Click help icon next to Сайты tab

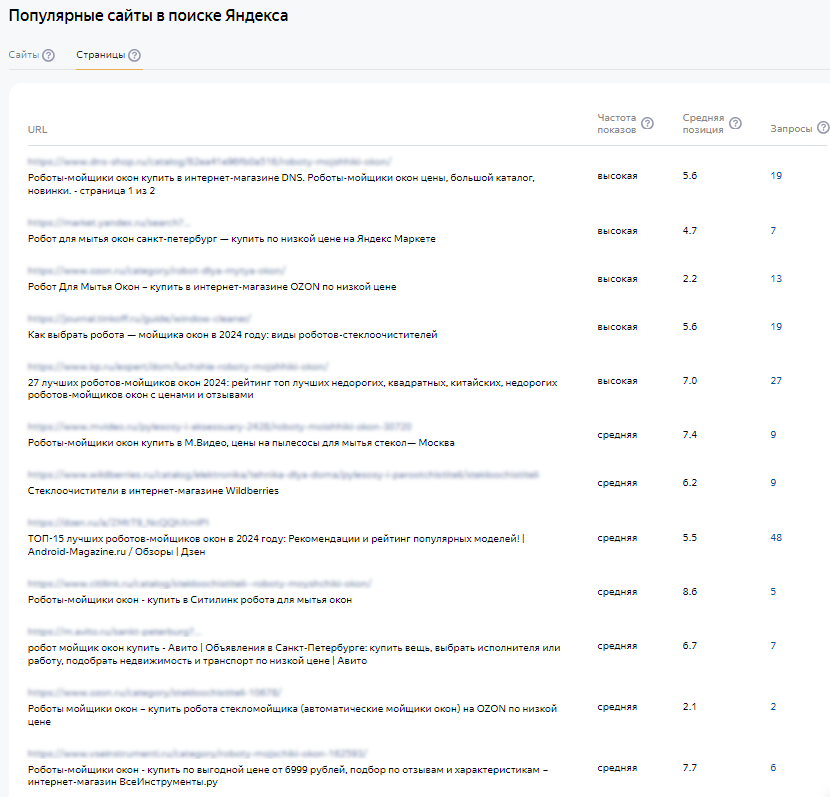pos(48,56)
